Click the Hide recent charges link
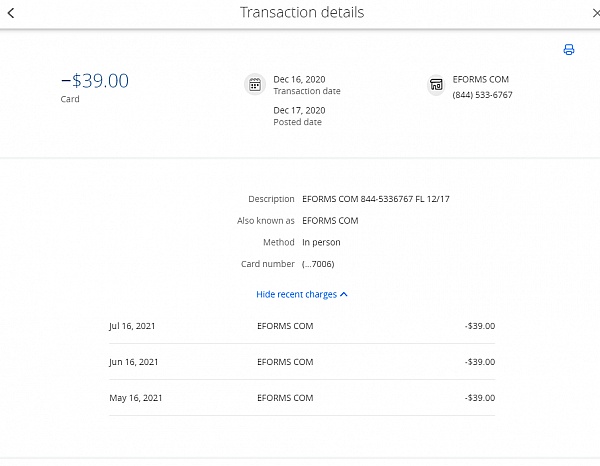 coord(296,295)
